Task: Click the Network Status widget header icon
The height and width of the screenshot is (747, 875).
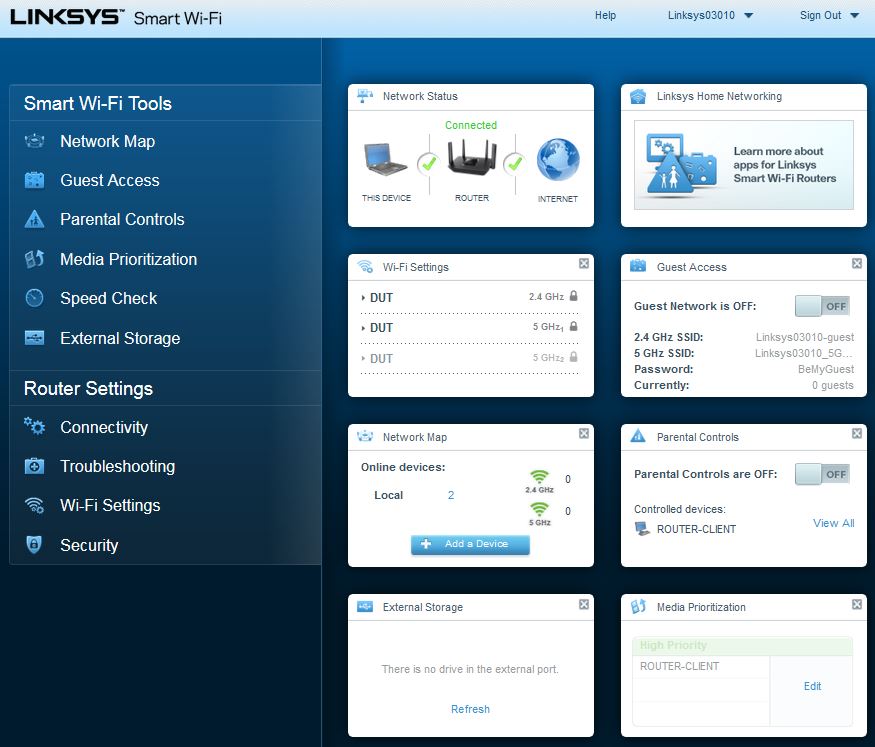Action: (x=365, y=96)
